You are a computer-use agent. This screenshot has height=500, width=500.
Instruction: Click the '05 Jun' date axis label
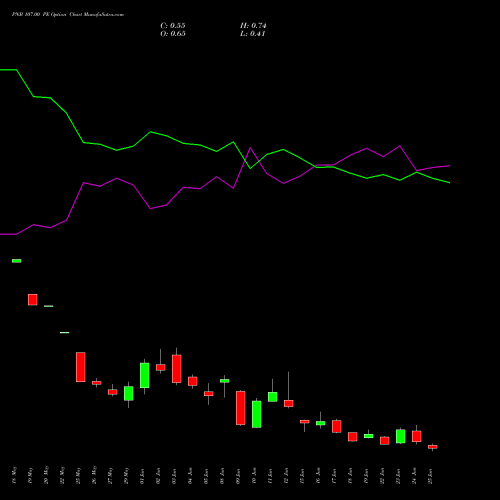206,476
